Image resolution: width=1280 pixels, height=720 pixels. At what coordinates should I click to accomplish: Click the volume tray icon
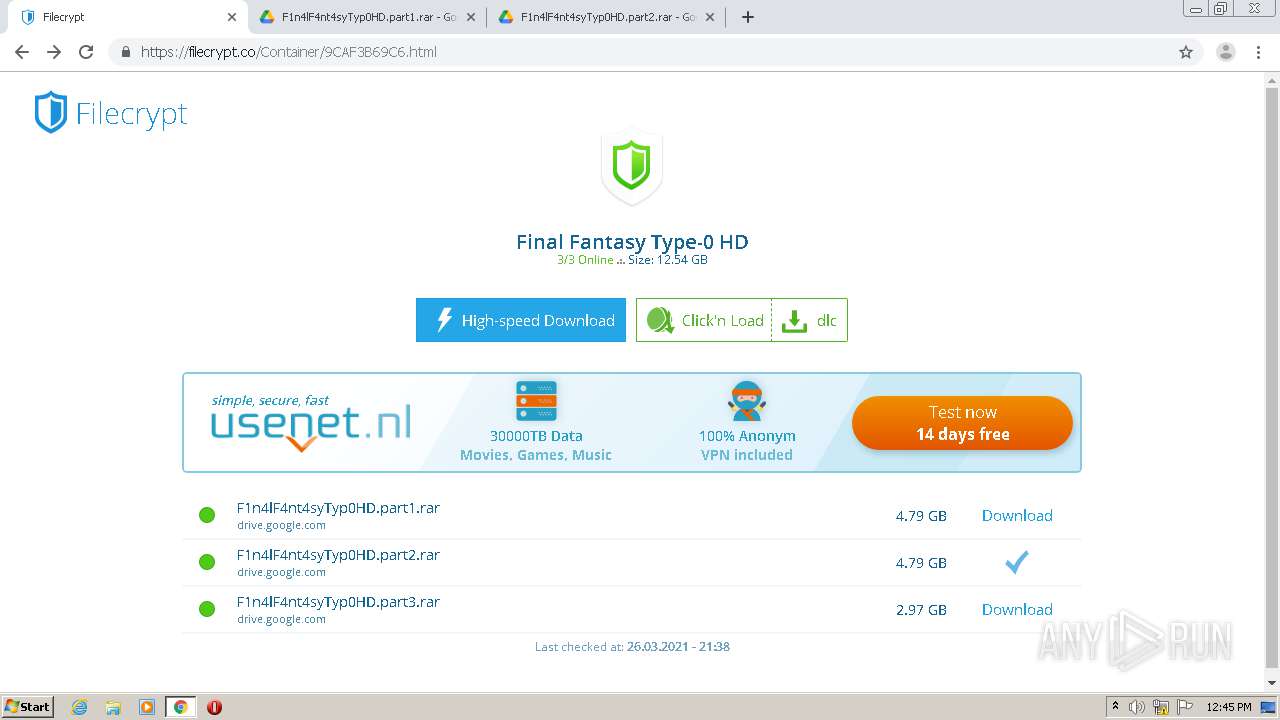pyautogui.click(x=1137, y=707)
